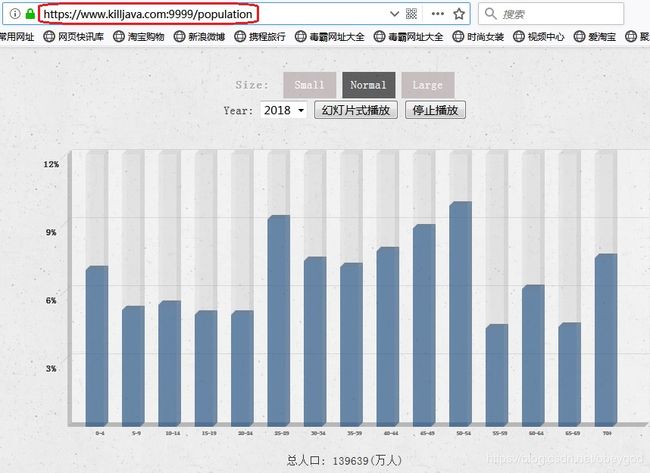Viewport: 650px width, 473px height.
Task: Open the 时尚女装 bookmark
Action: (x=478, y=36)
